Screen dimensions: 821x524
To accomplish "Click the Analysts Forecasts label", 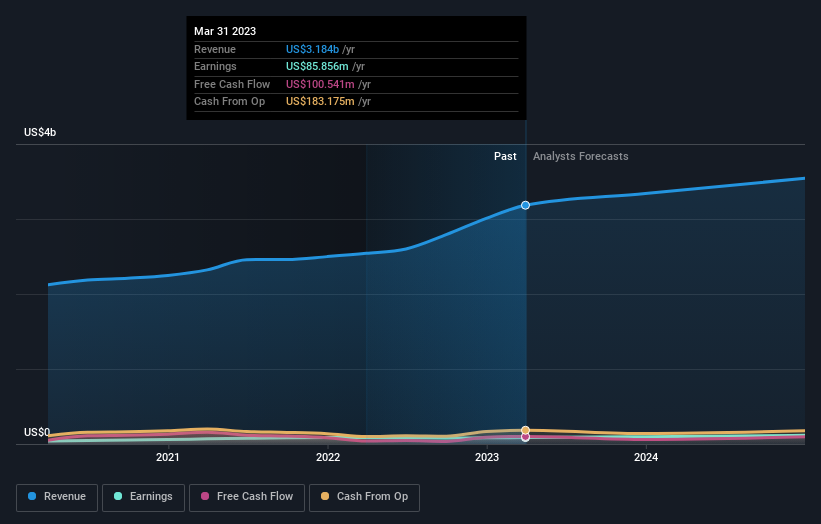I will [x=581, y=156].
